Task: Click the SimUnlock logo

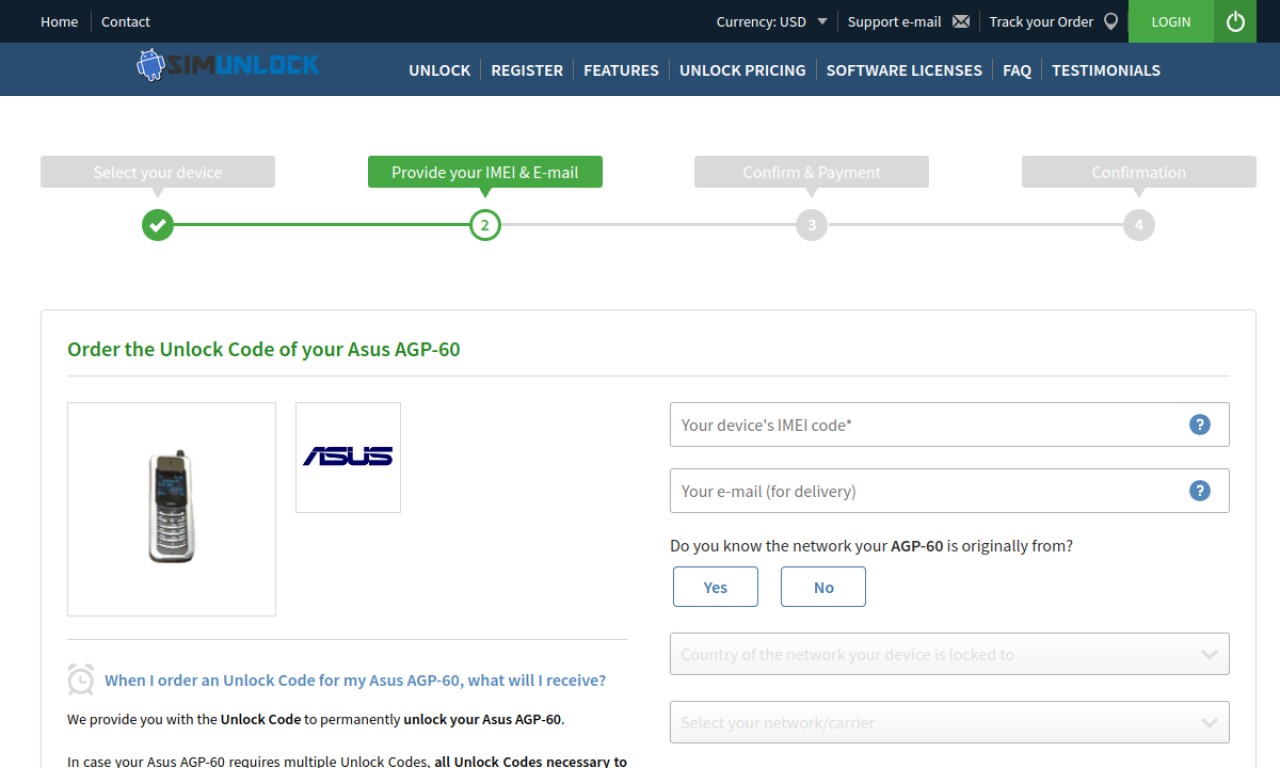Action: click(228, 66)
